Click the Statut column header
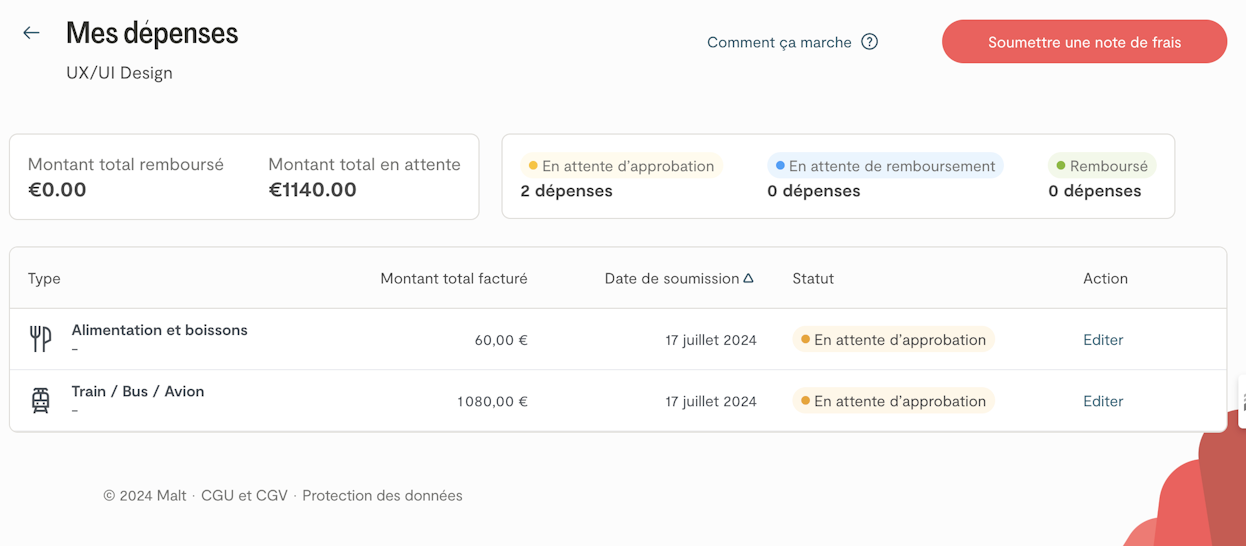The width and height of the screenshot is (1246, 546). [x=812, y=279]
